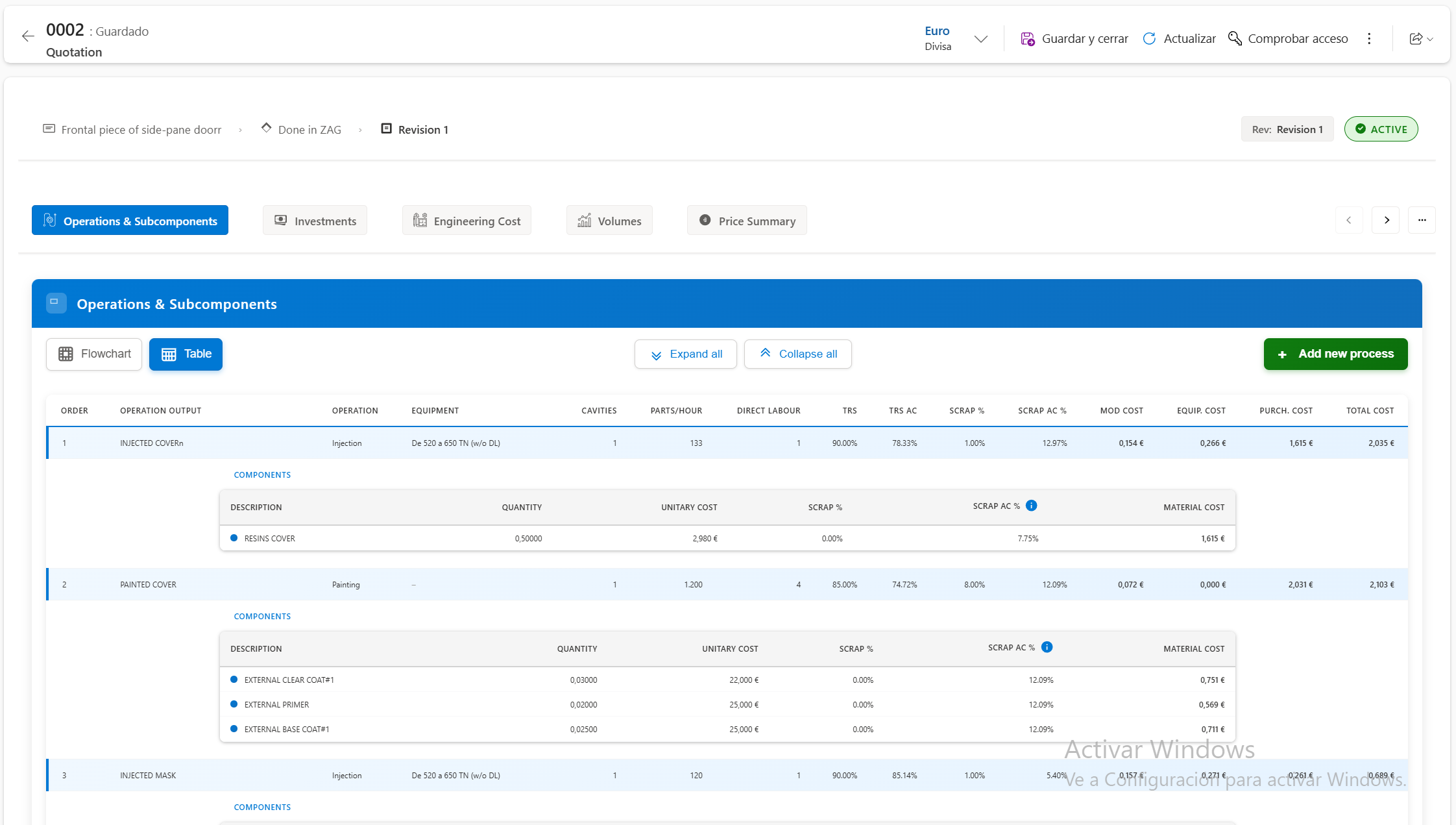Expand all operations rows
The image size is (1456, 825).
(685, 354)
